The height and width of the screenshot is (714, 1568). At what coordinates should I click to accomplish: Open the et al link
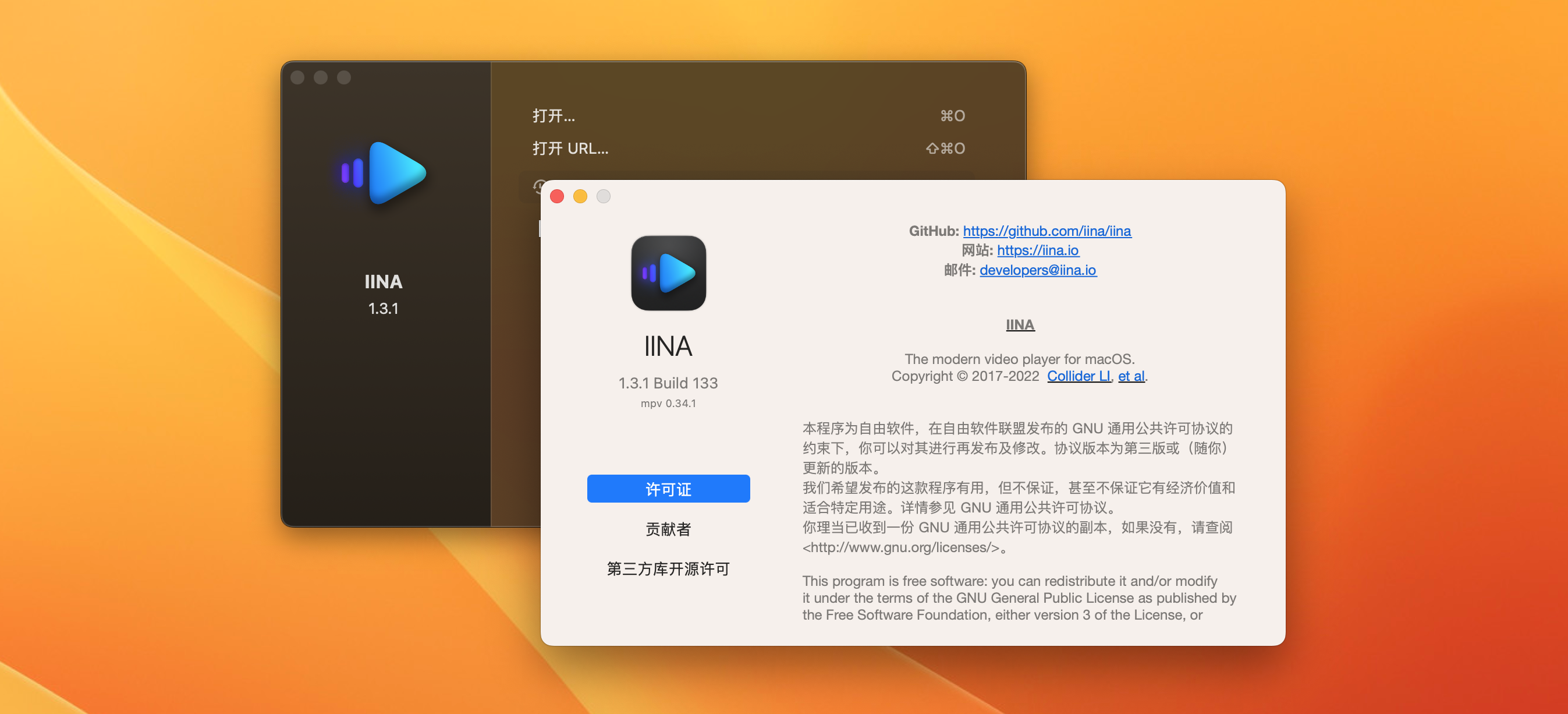click(x=1131, y=376)
